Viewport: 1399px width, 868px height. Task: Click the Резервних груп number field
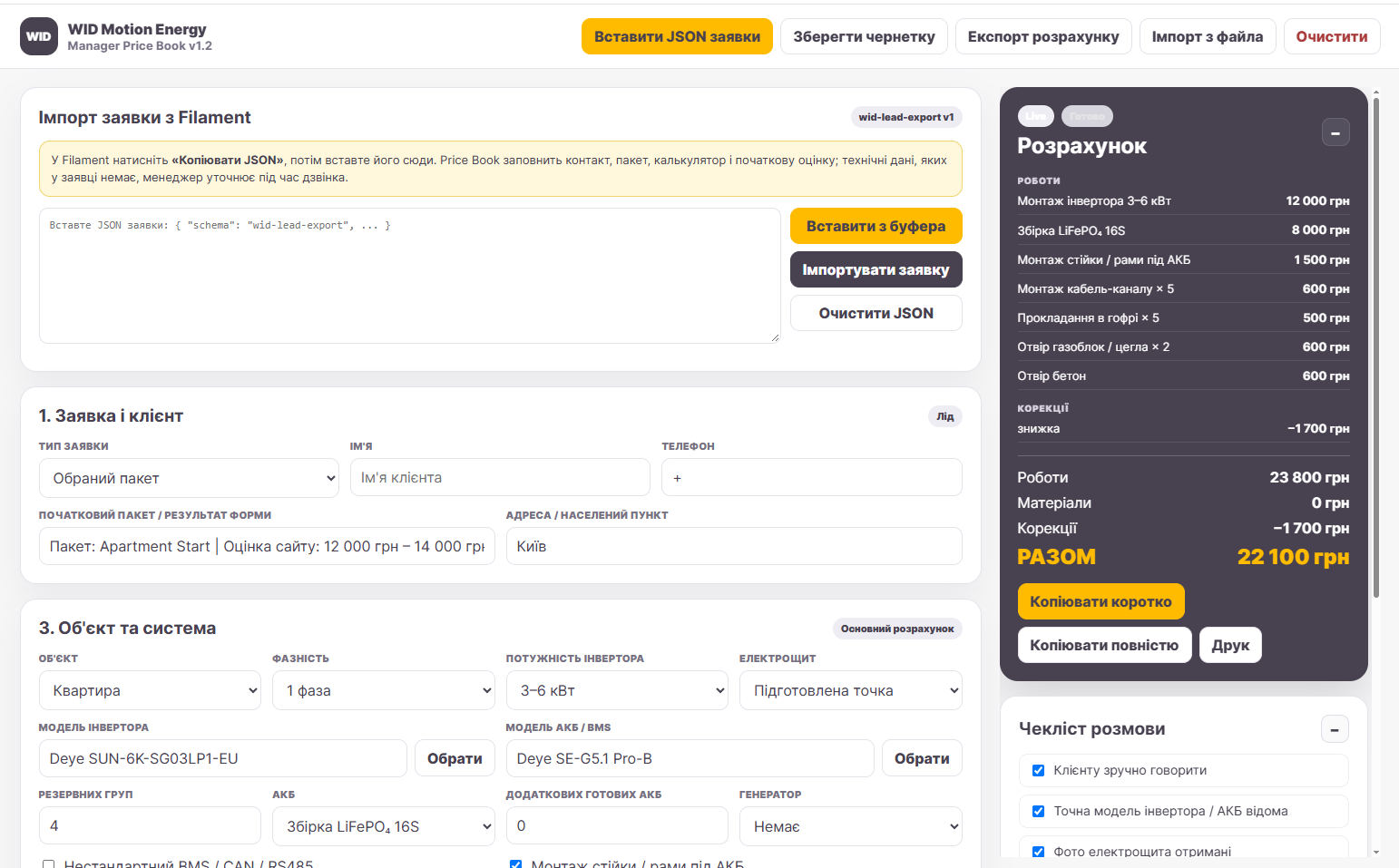150,825
